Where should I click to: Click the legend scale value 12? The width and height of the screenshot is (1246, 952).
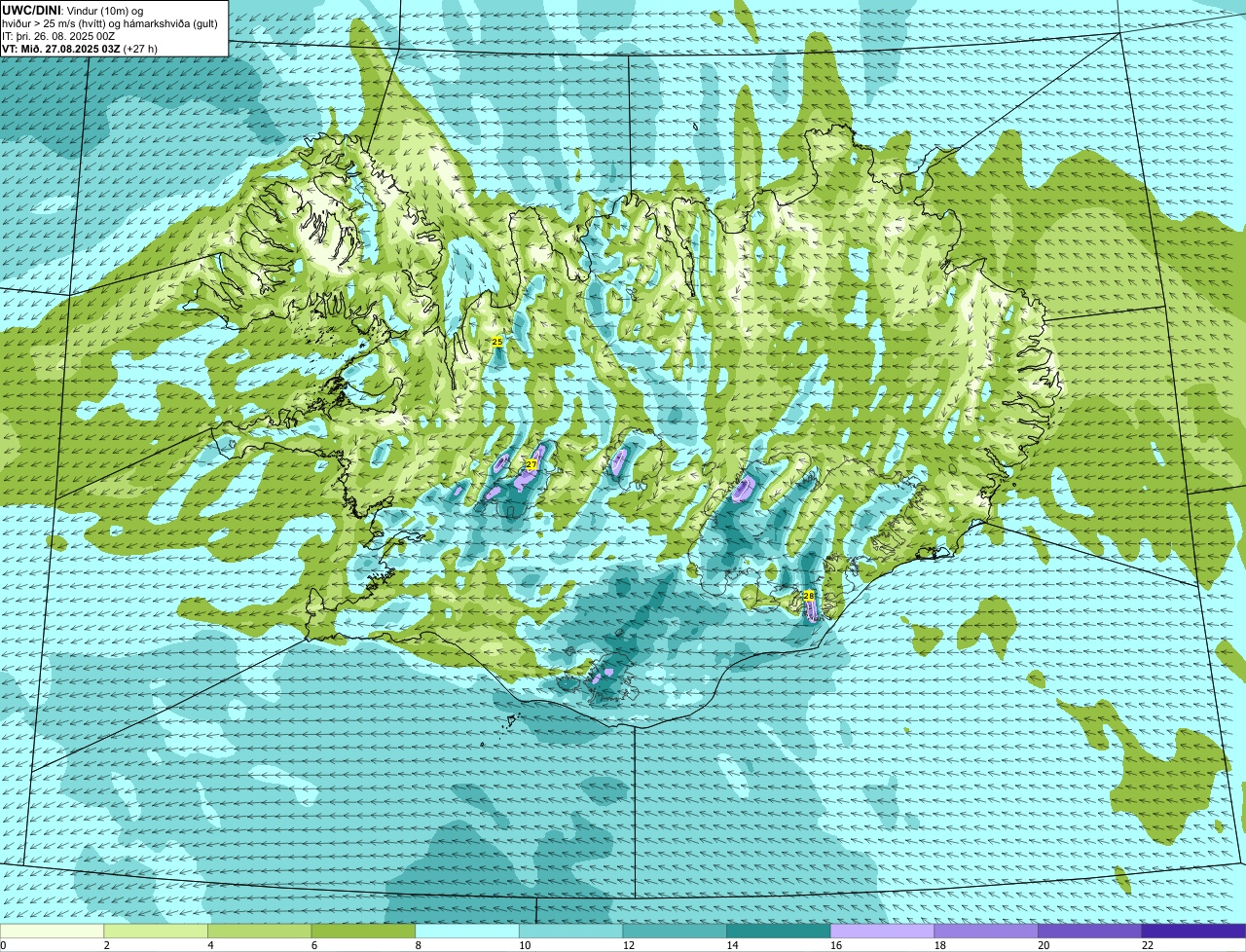(x=628, y=945)
